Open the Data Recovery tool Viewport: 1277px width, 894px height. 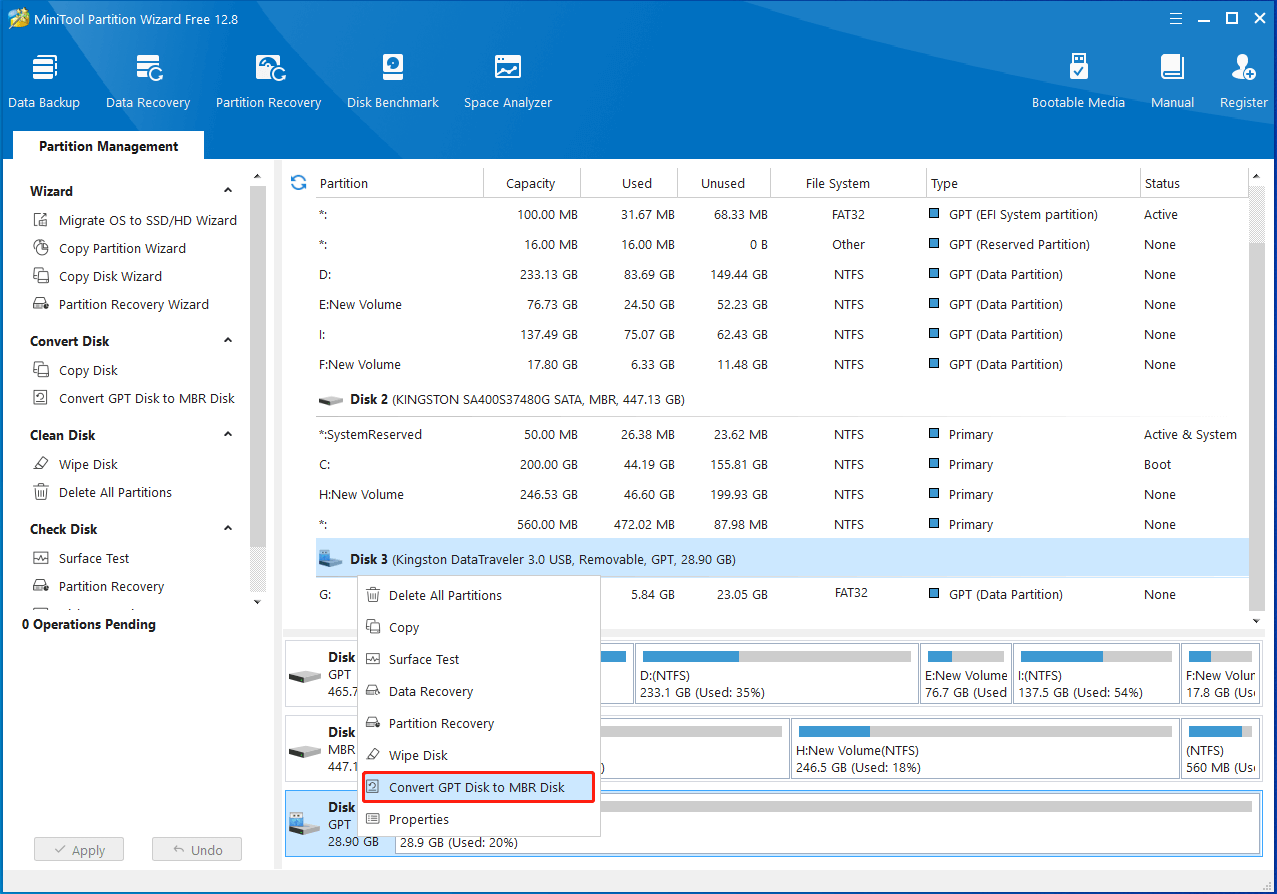(148, 82)
